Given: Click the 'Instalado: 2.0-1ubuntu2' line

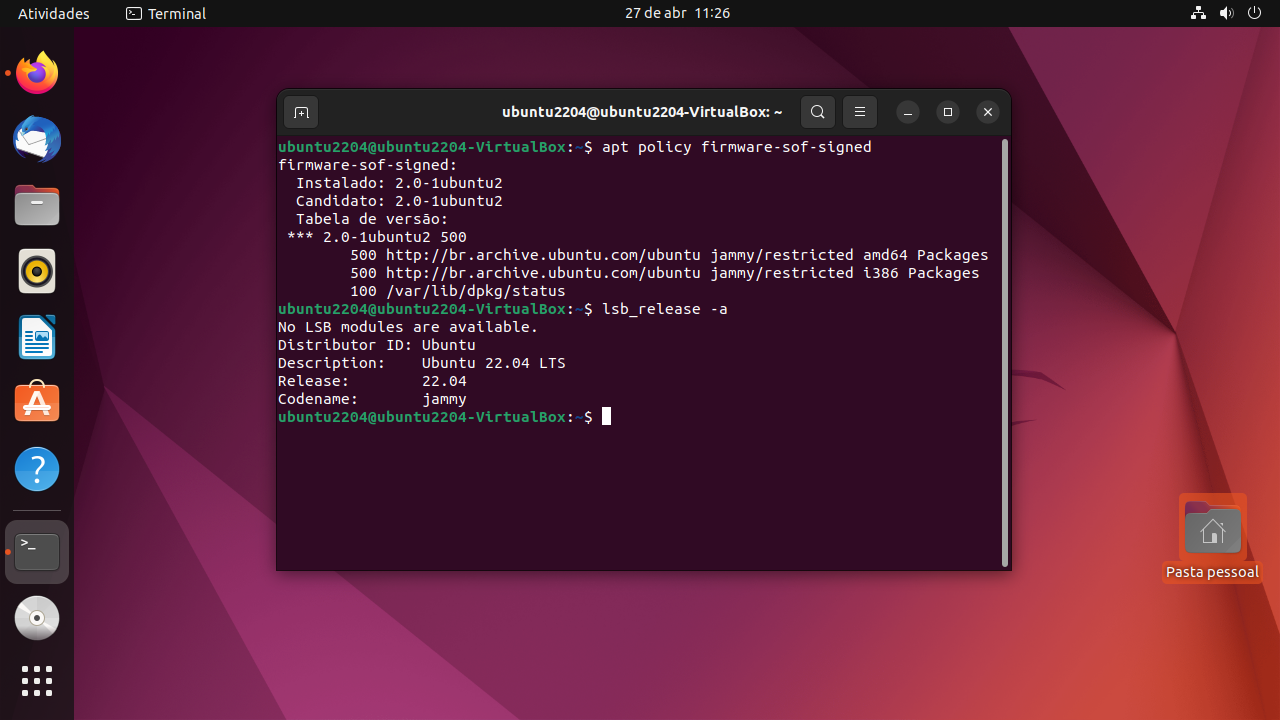Looking at the screenshot, I should click(x=399, y=183).
